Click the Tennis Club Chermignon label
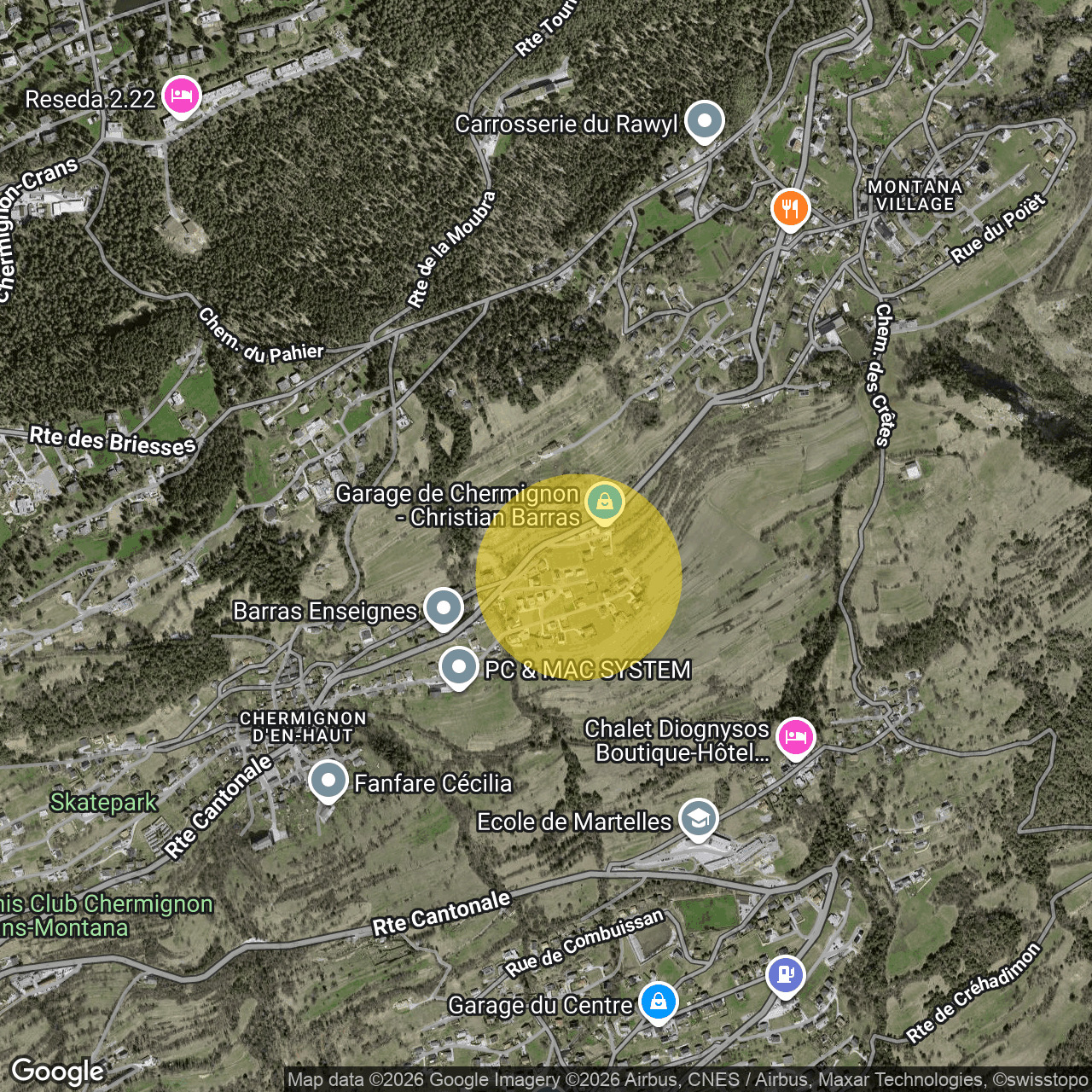The height and width of the screenshot is (1092, 1092). click(x=107, y=915)
